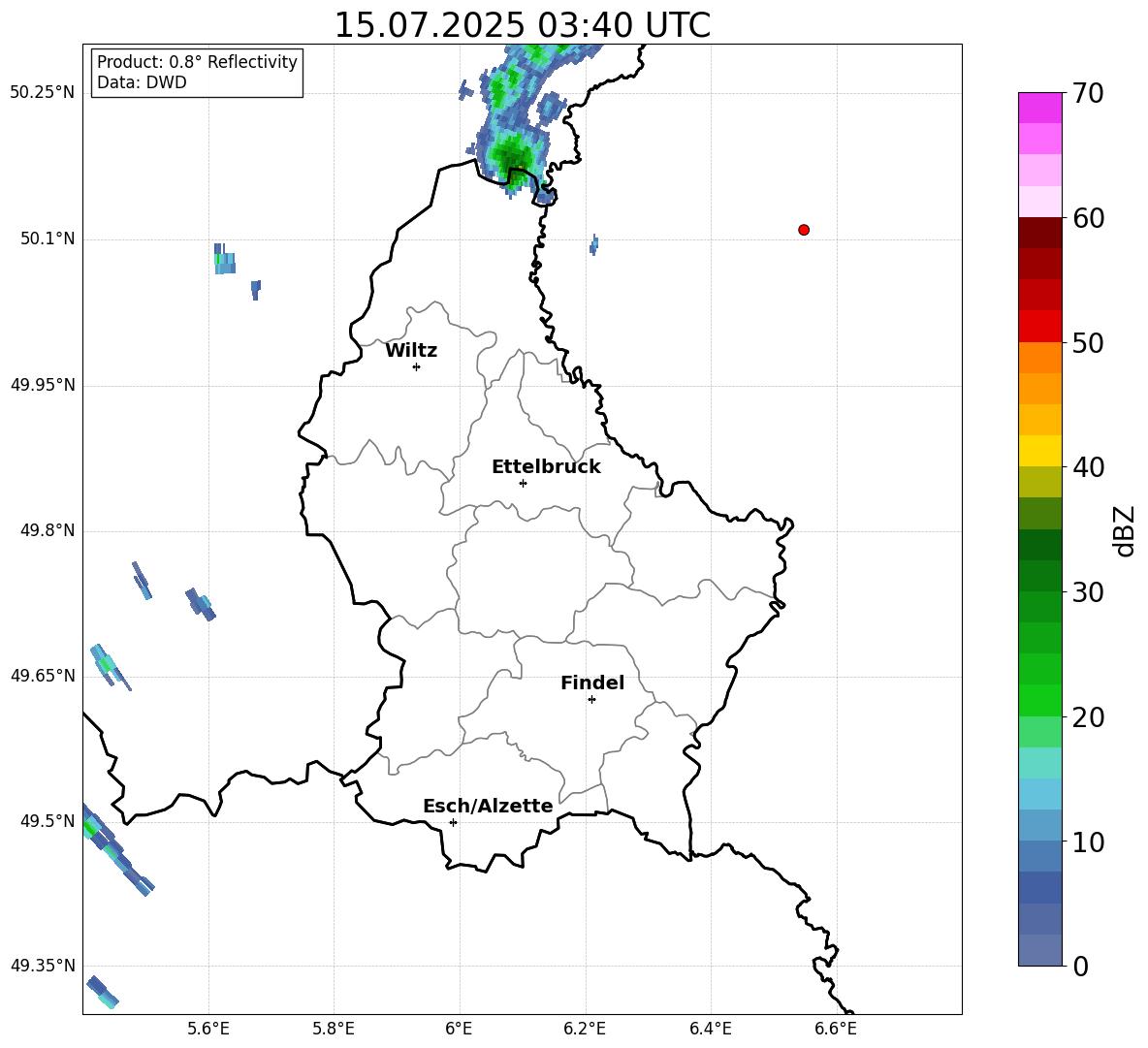Click the title 15.07.2025 03:40 UTC
The image size is (1148, 1048).
click(x=522, y=25)
